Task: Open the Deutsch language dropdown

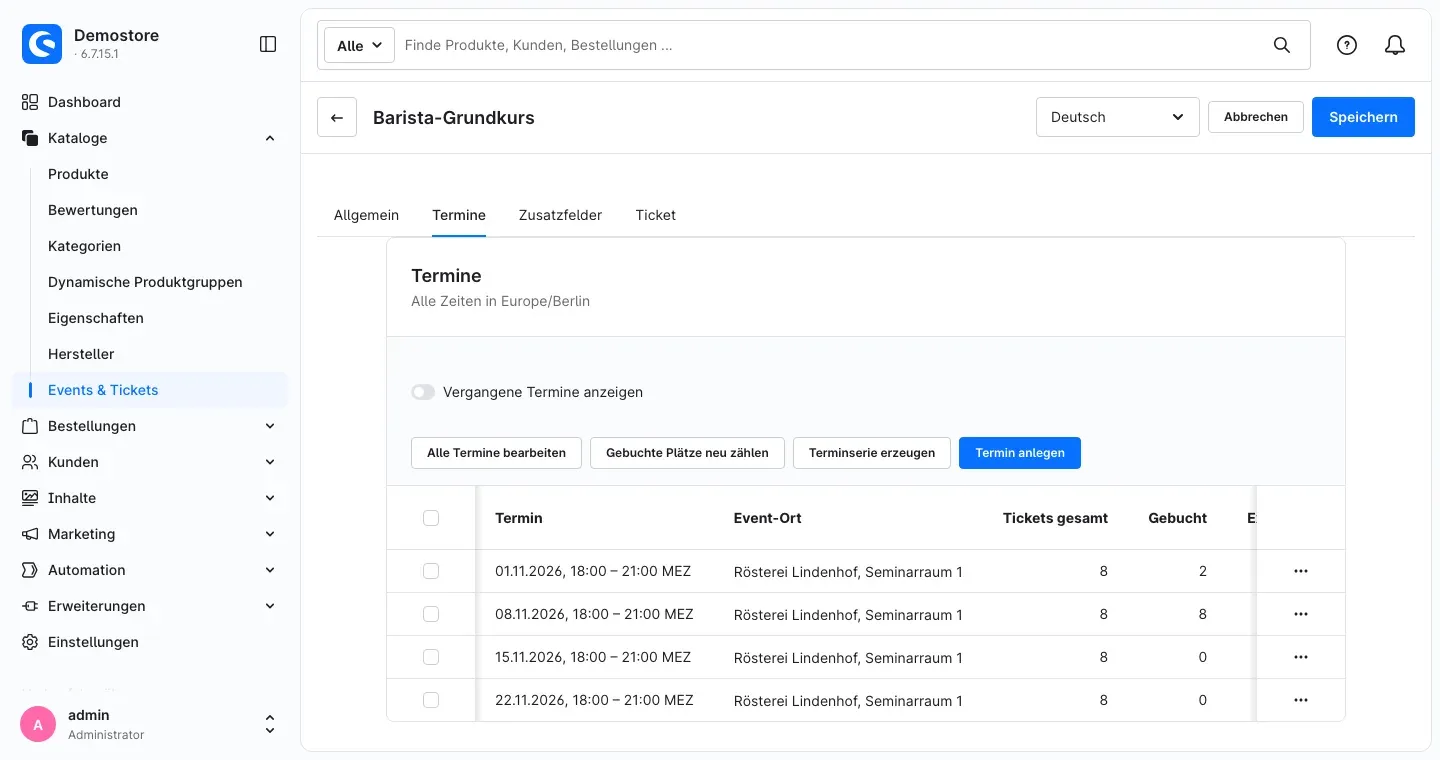Action: coord(1118,117)
